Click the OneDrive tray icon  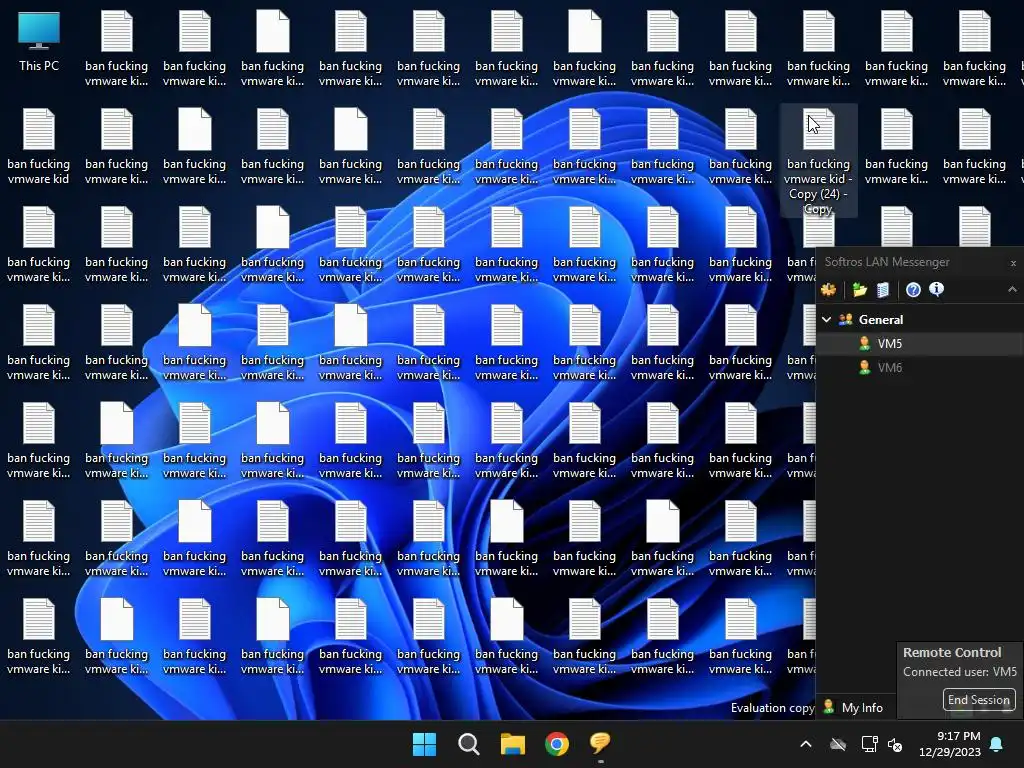coord(838,744)
